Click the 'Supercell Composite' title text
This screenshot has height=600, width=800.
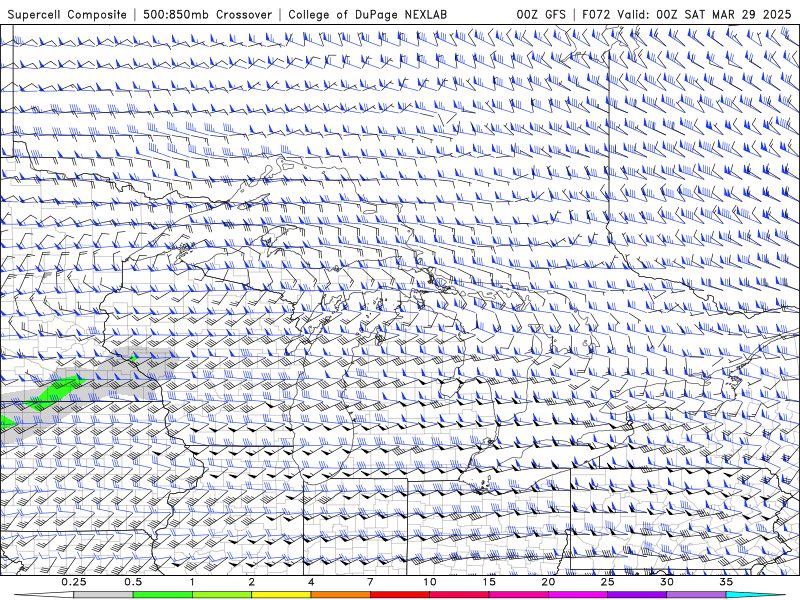coord(67,14)
